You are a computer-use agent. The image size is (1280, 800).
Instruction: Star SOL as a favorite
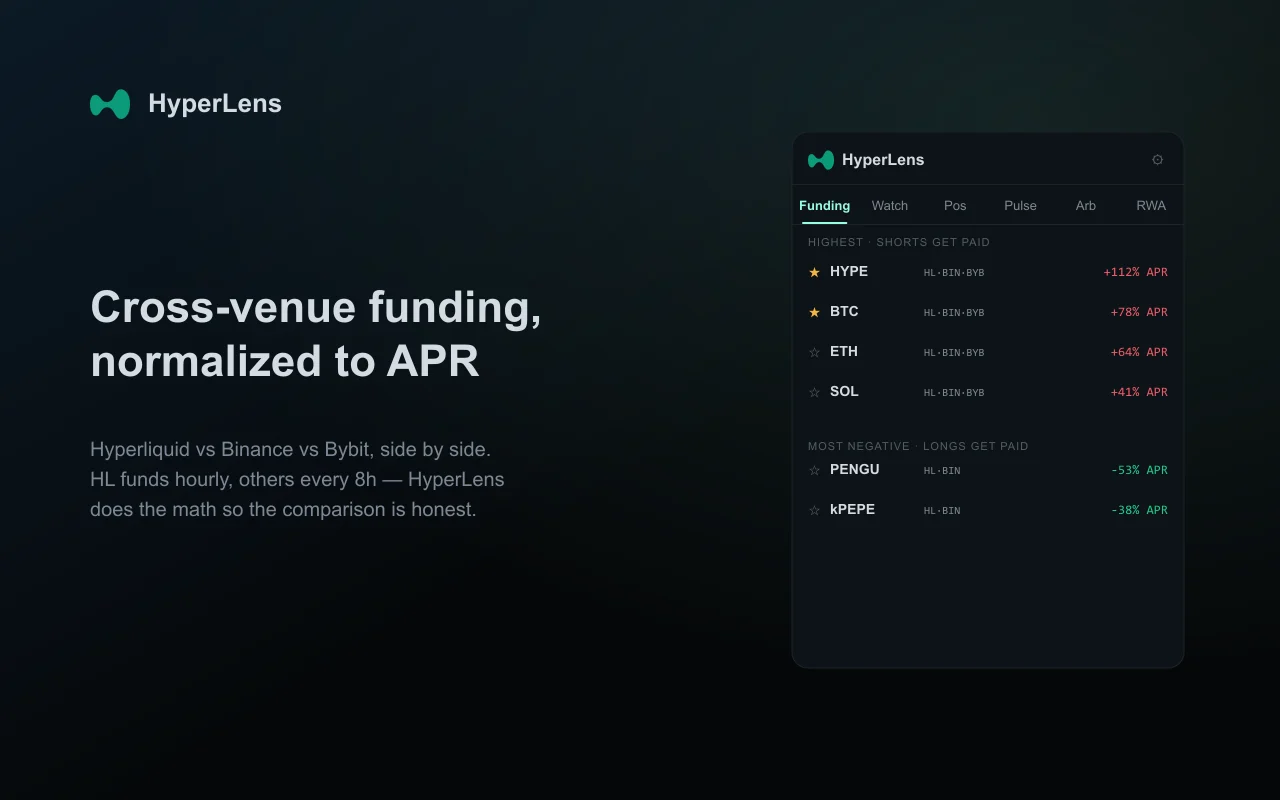pyautogui.click(x=814, y=392)
